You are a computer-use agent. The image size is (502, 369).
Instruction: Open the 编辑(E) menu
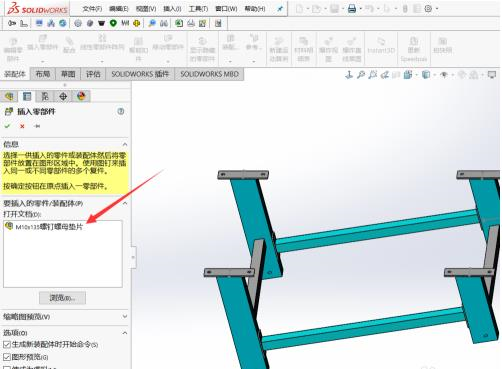[119, 9]
